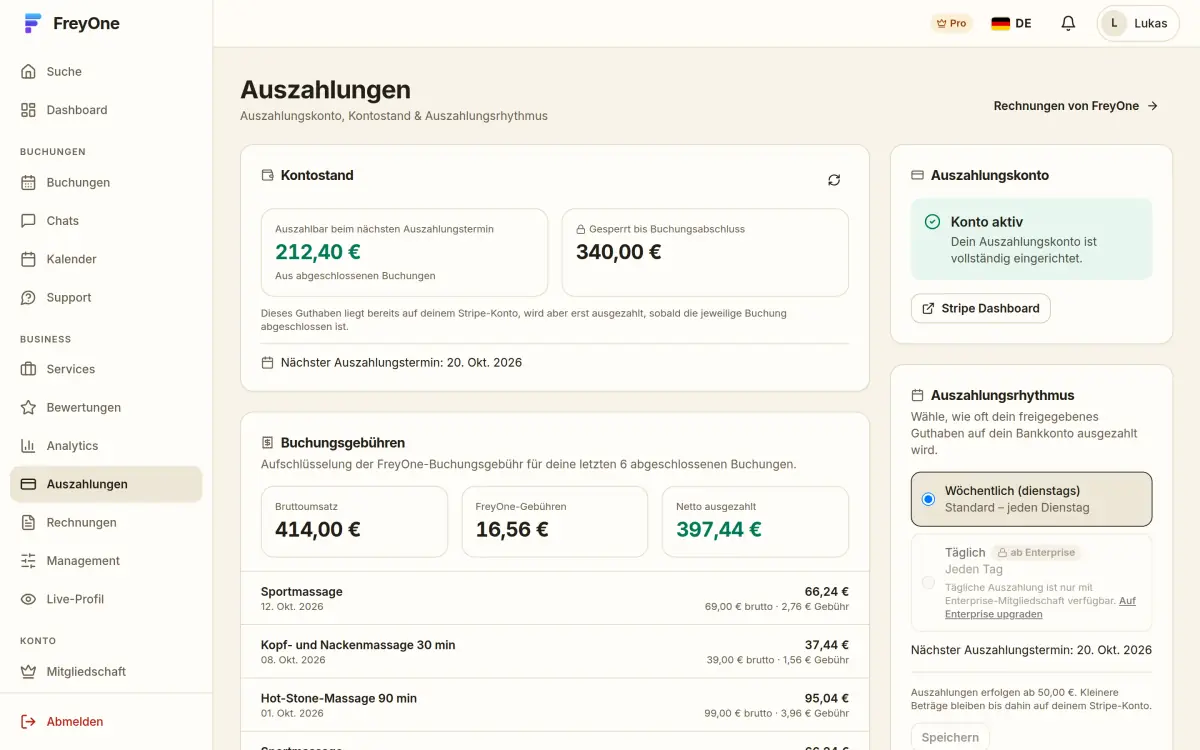Screen dimensions: 1200x750
Task: Click the Konto aktiv checkmark icon
Action: coord(932,222)
